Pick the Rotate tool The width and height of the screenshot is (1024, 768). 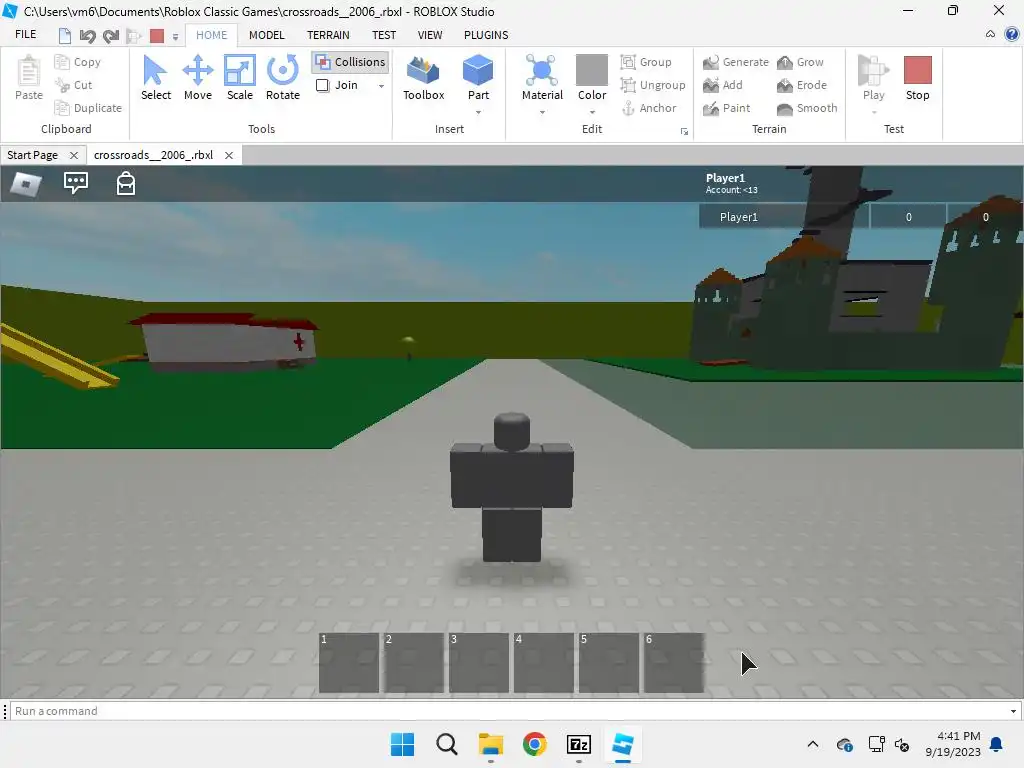pos(283,78)
